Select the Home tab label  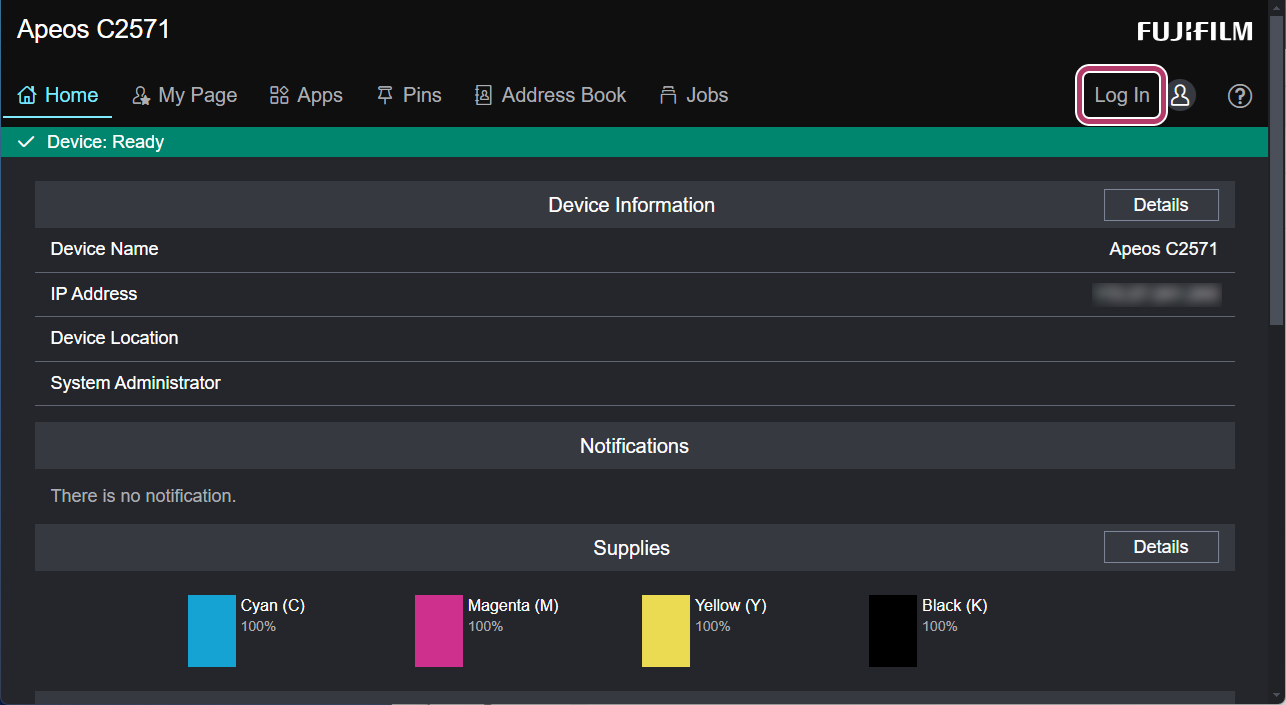71,95
